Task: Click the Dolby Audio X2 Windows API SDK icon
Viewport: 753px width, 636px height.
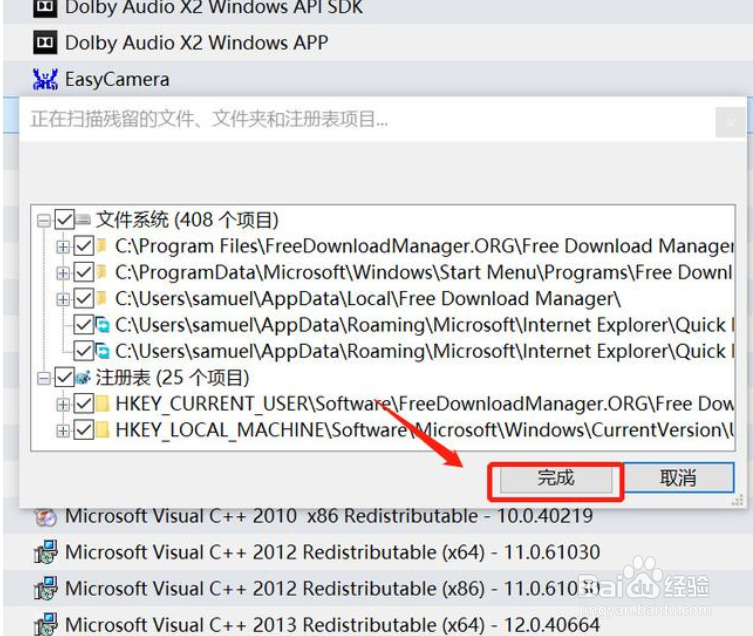Action: click(x=45, y=8)
